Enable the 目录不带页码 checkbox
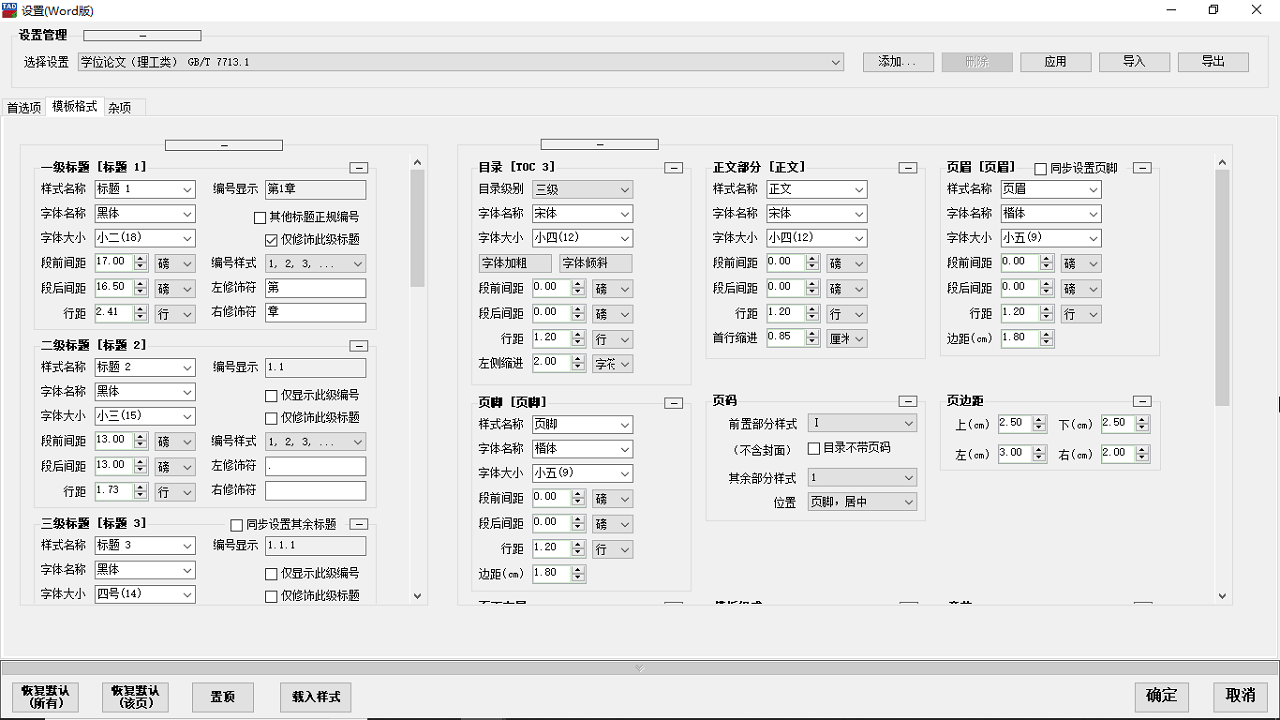 pos(815,448)
